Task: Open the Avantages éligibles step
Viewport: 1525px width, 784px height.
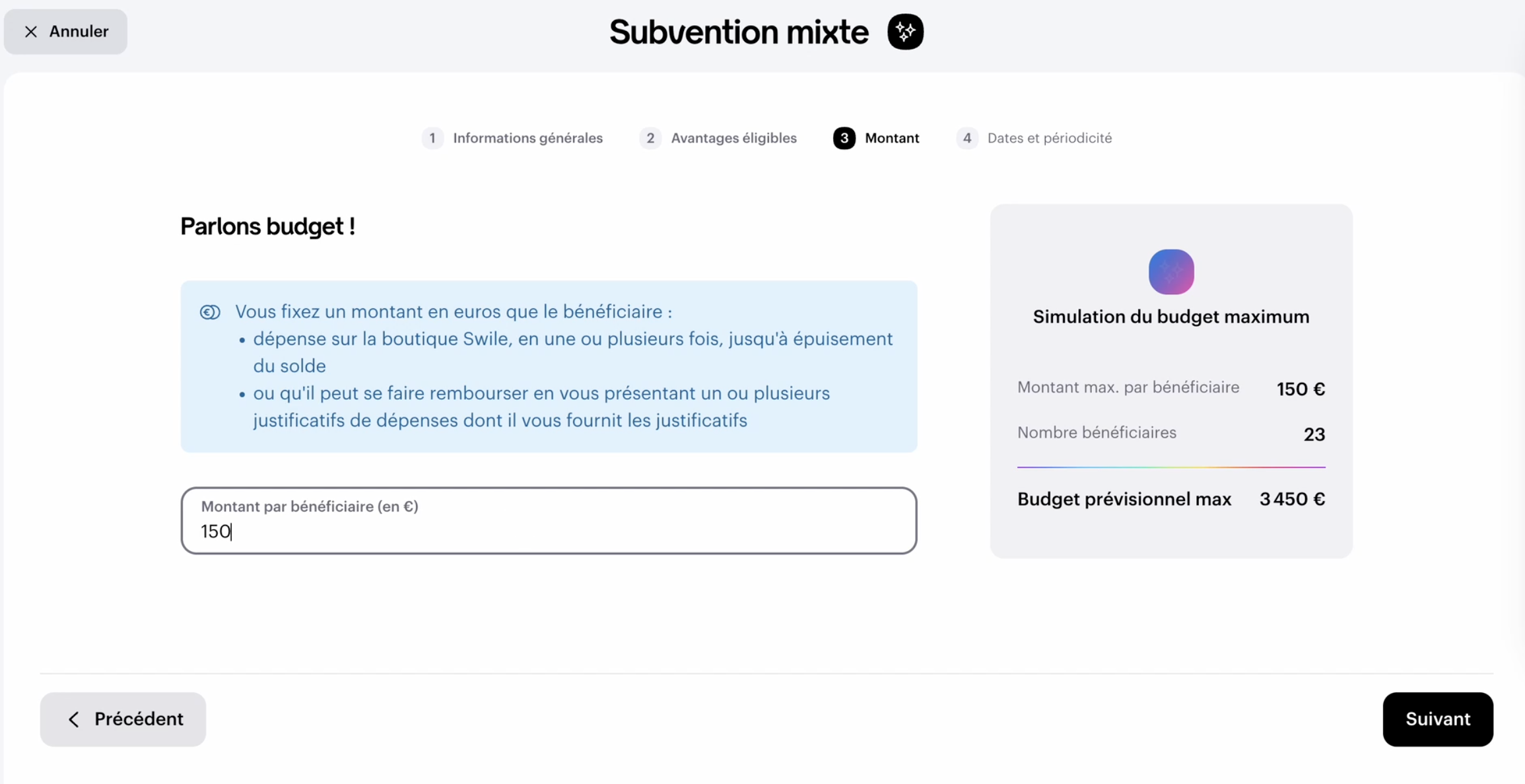Action: [733, 138]
